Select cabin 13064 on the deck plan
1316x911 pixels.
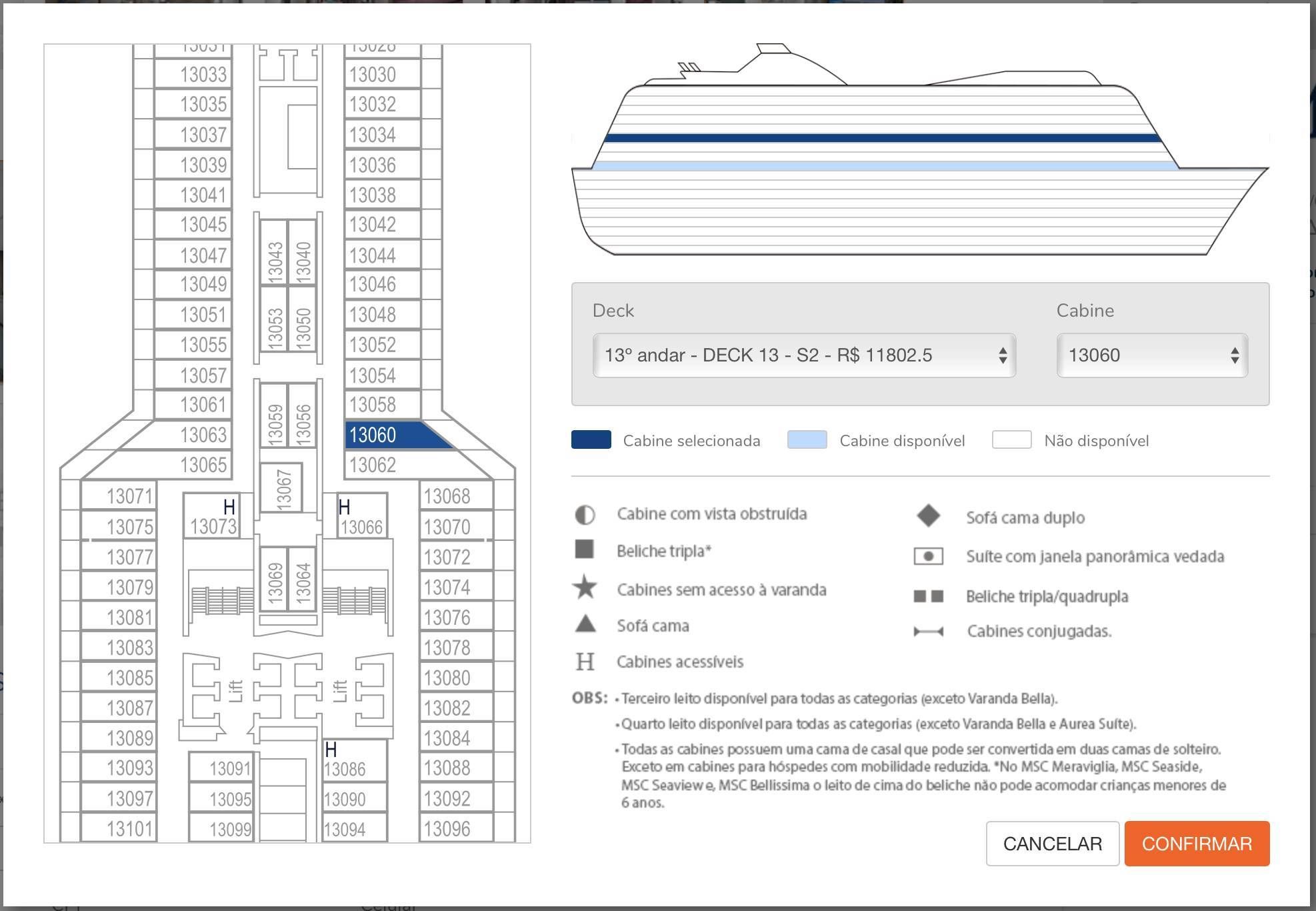302,578
